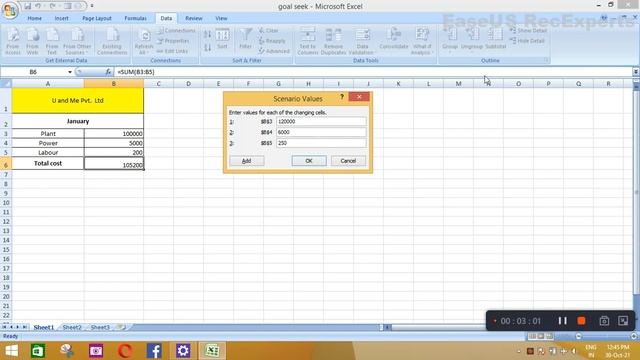Click Hide Detail in Outline group

[527, 41]
